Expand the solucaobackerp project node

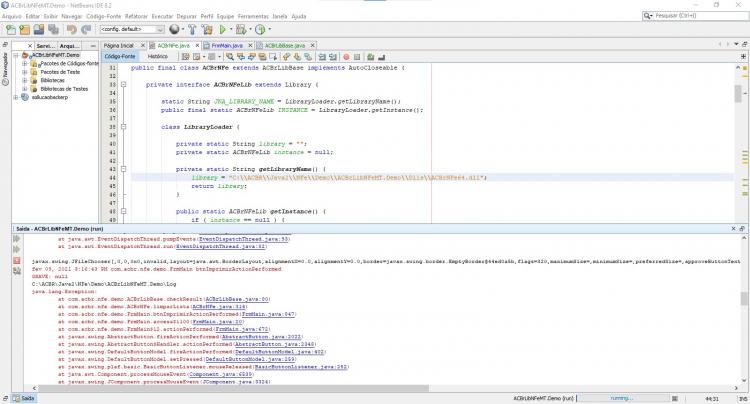coord(16,97)
